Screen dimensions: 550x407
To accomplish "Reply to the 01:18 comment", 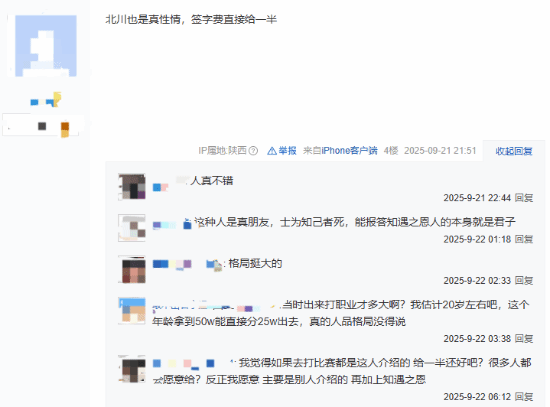I will coord(524,239).
